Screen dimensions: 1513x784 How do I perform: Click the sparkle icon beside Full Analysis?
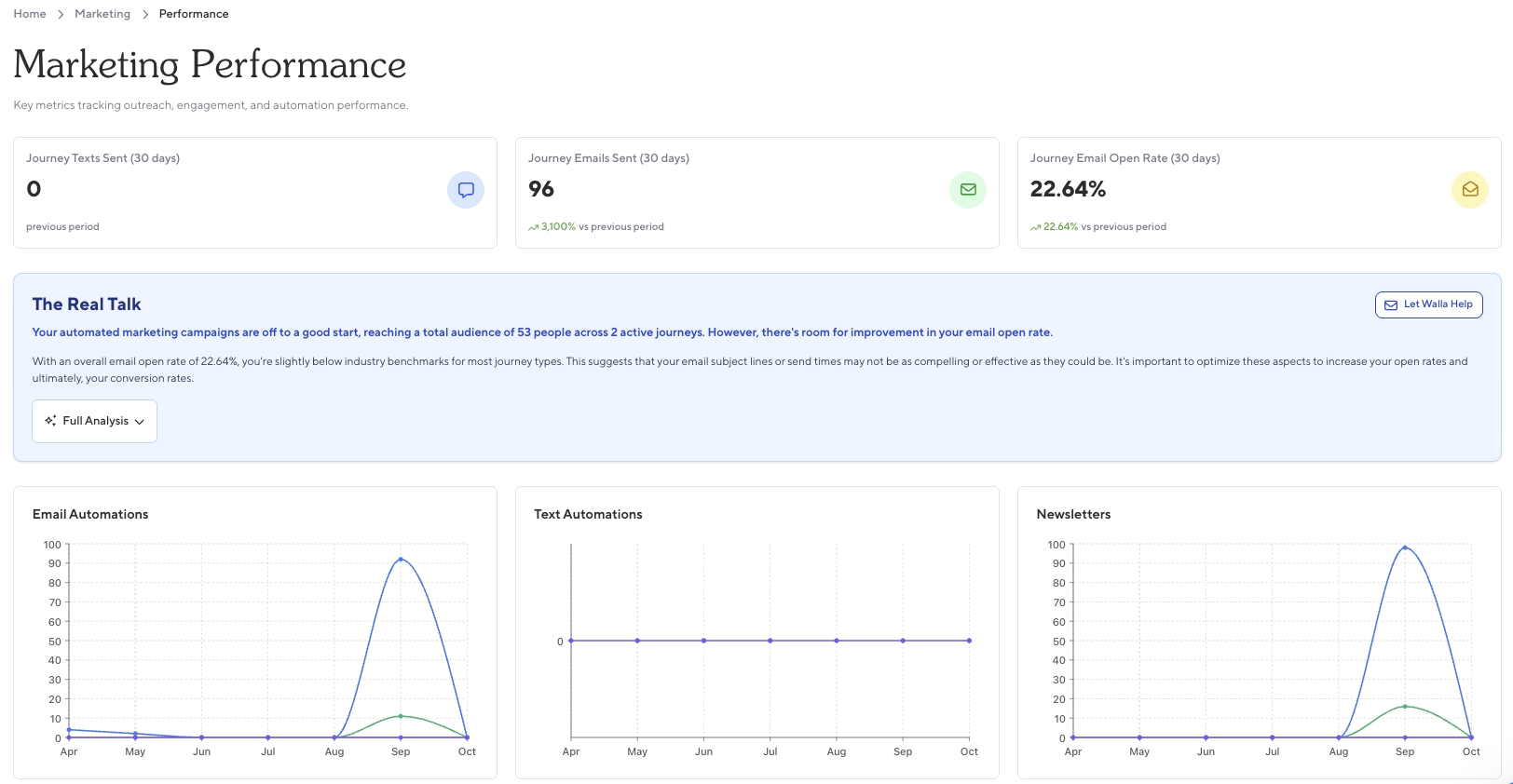coord(50,421)
